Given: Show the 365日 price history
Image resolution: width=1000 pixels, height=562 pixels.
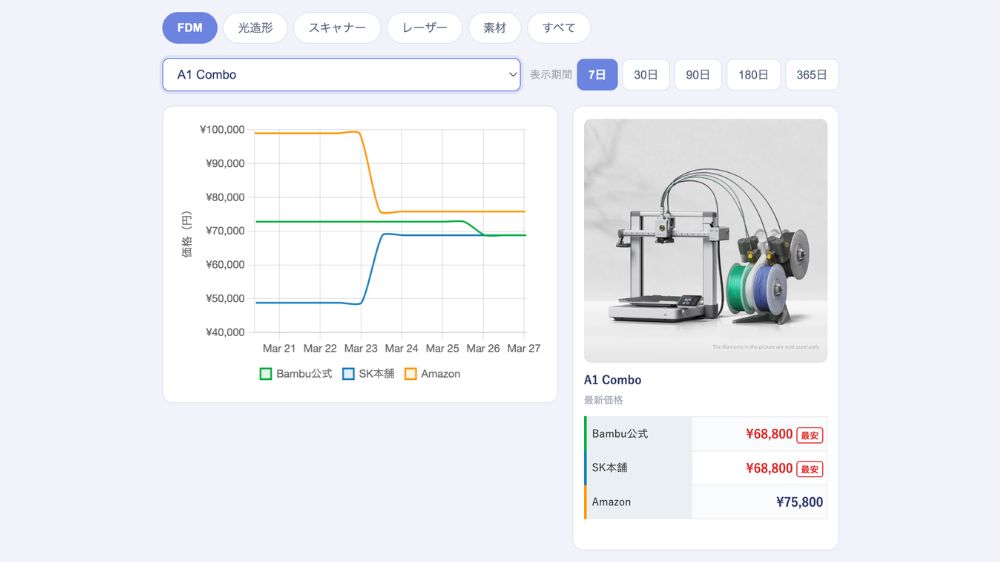Looking at the screenshot, I should (812, 75).
